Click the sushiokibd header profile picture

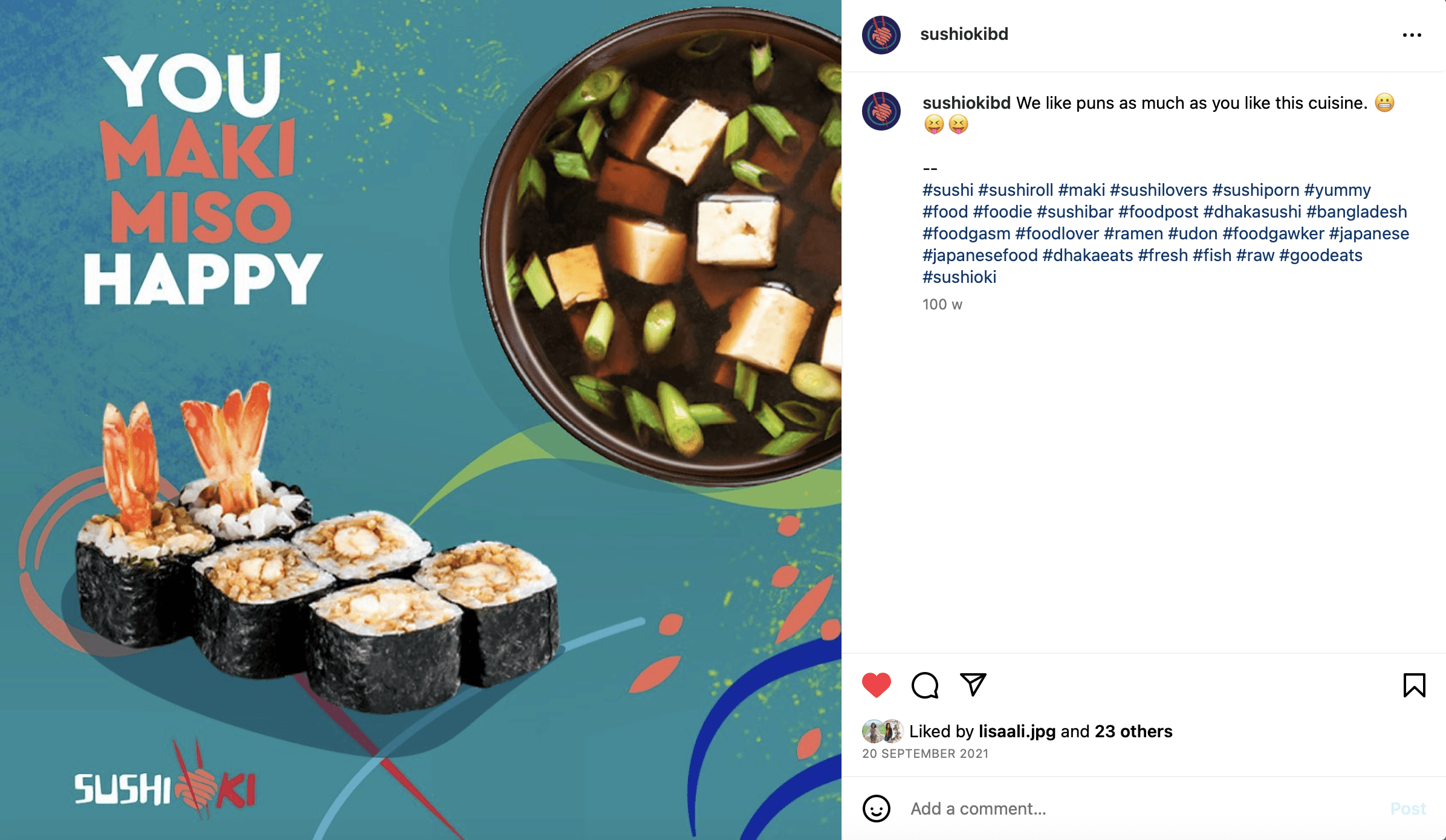point(881,35)
